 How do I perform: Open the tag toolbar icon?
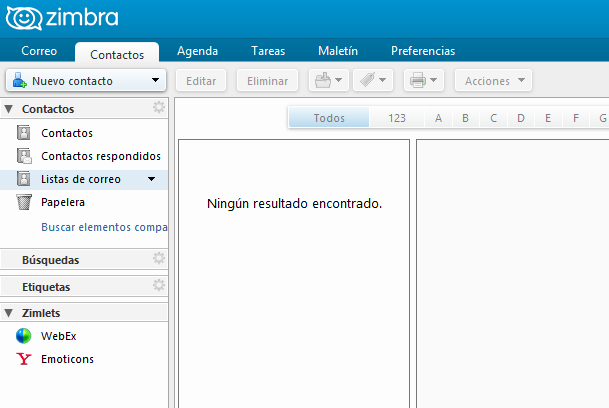[x=367, y=80]
